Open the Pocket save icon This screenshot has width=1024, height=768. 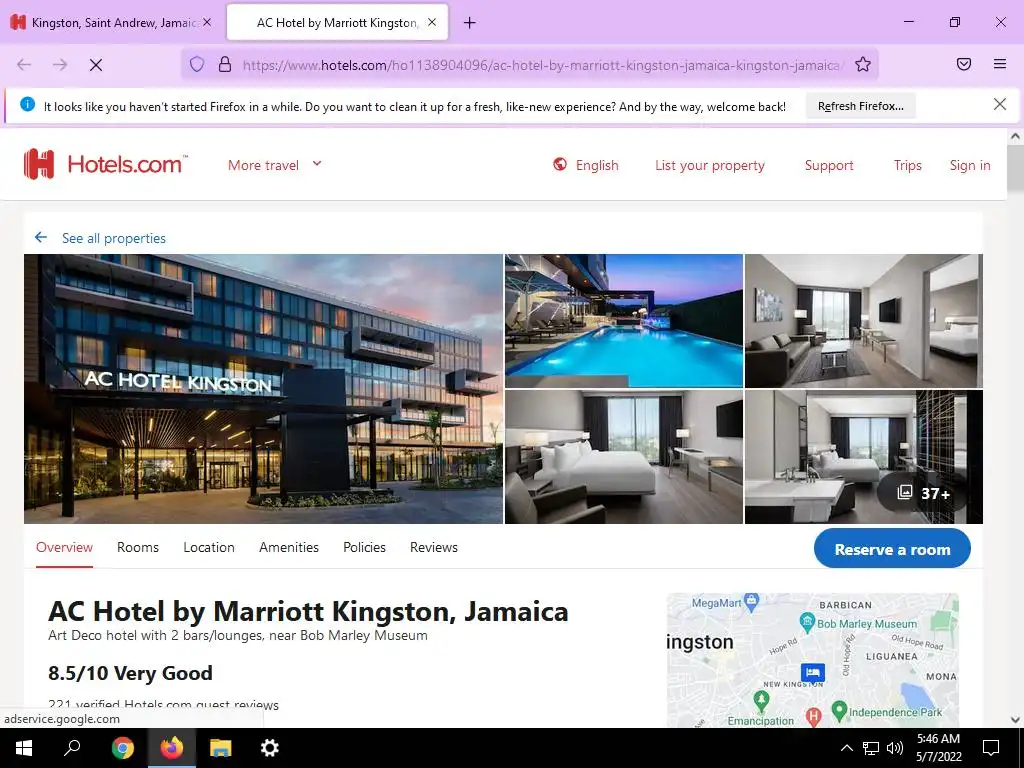coord(964,64)
